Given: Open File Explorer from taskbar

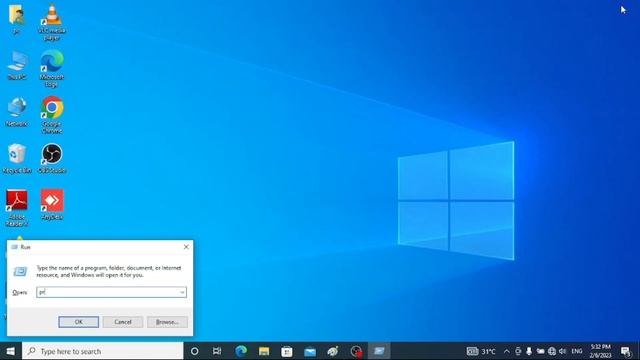Looking at the screenshot, I should tap(264, 351).
